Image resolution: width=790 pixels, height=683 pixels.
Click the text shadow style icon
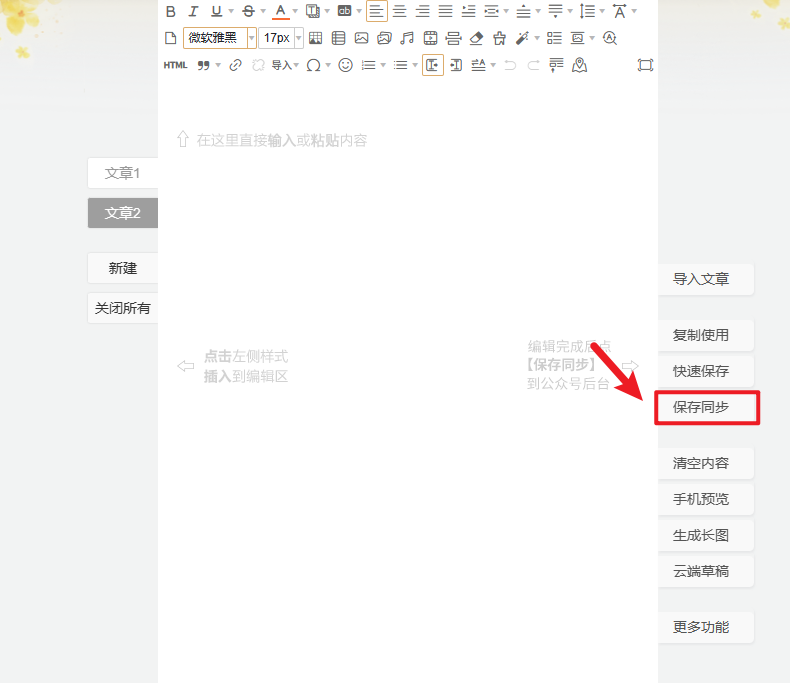(x=312, y=11)
